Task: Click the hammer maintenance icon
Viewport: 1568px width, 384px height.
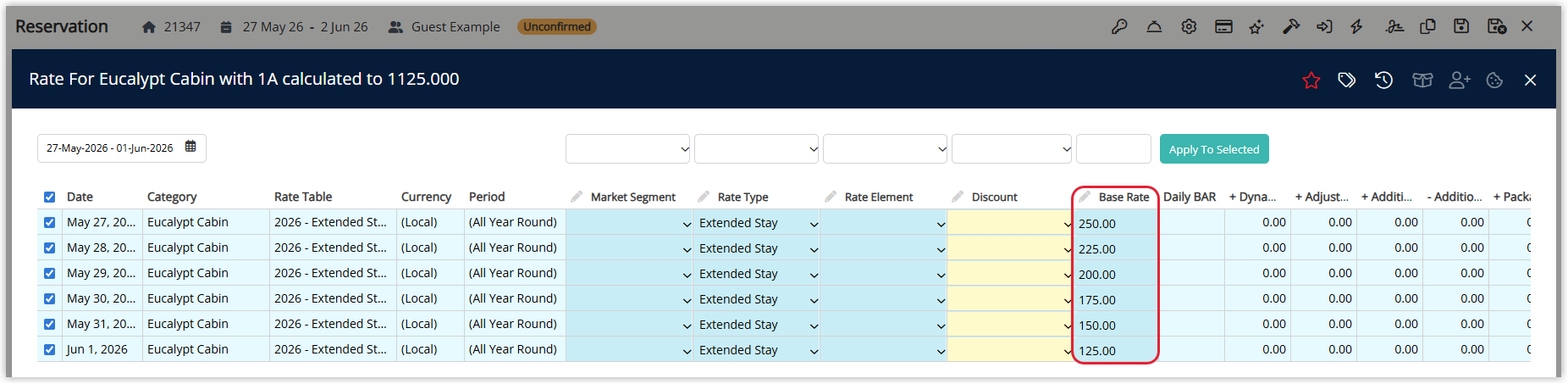Action: 1290,27
